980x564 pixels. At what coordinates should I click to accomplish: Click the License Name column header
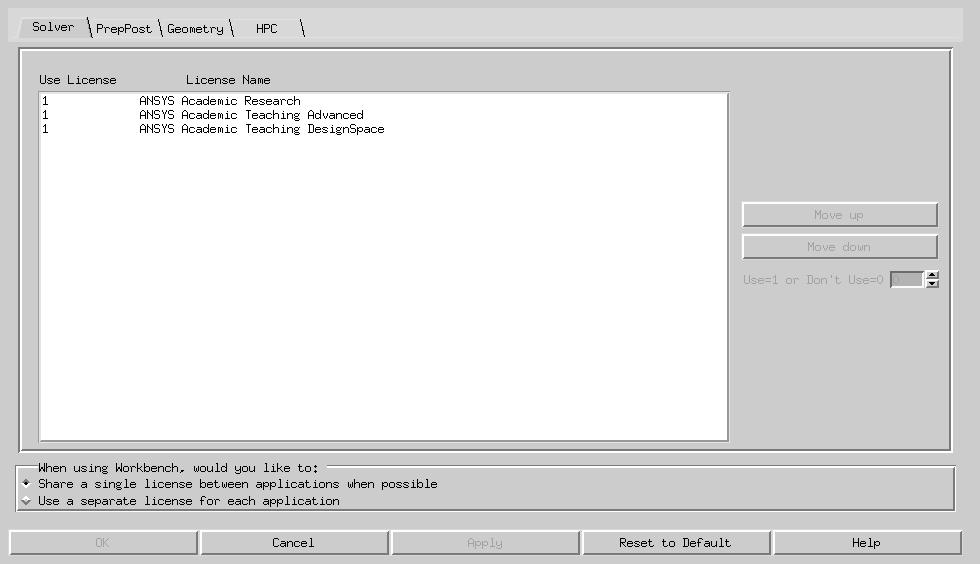pyautogui.click(x=228, y=80)
